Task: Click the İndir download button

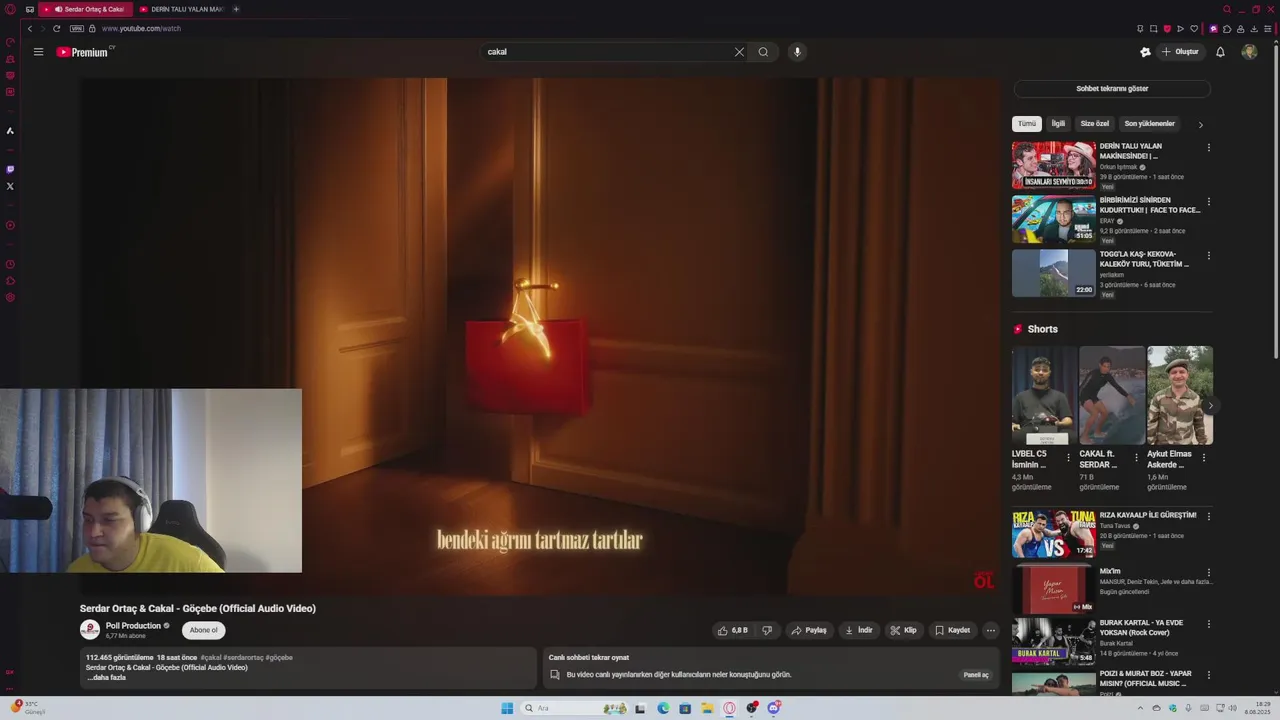Action: click(858, 630)
